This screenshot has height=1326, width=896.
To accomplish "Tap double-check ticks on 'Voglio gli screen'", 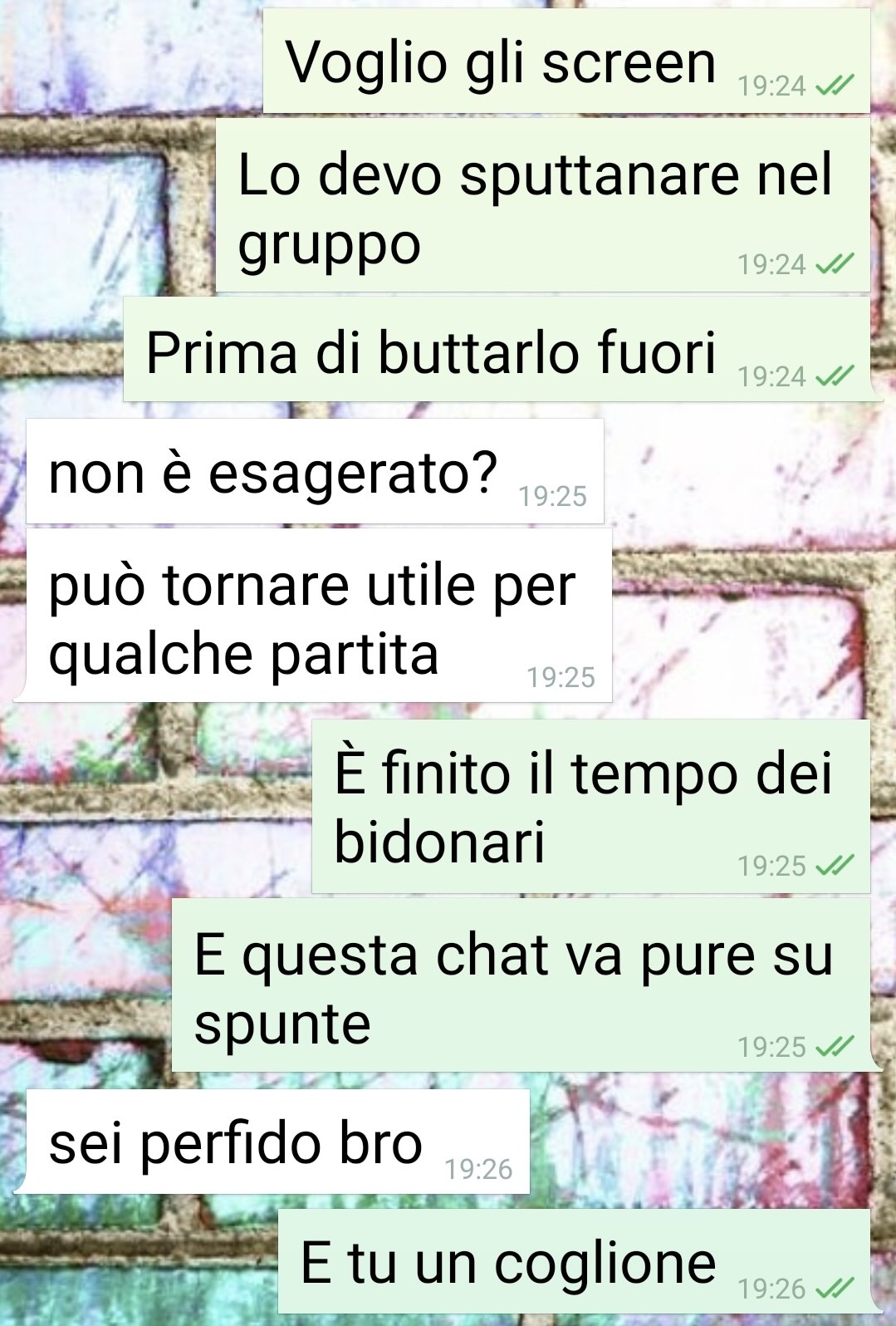I will 835,86.
